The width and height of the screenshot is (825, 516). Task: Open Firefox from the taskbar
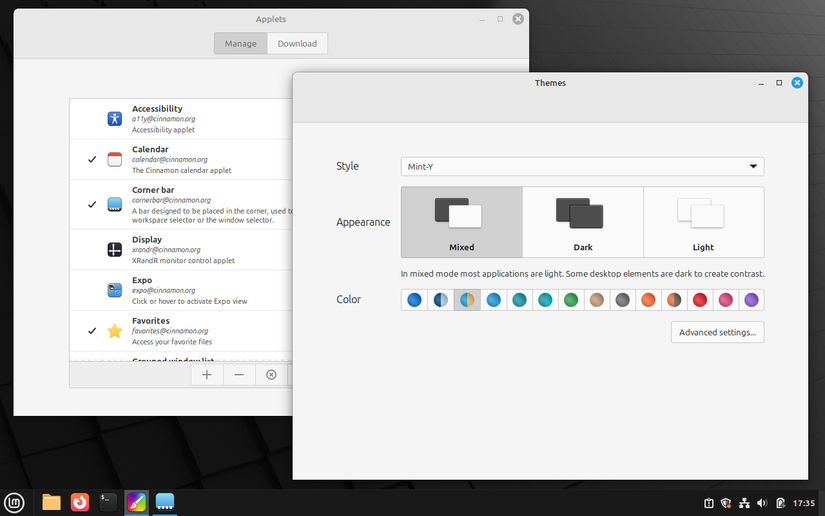80,502
